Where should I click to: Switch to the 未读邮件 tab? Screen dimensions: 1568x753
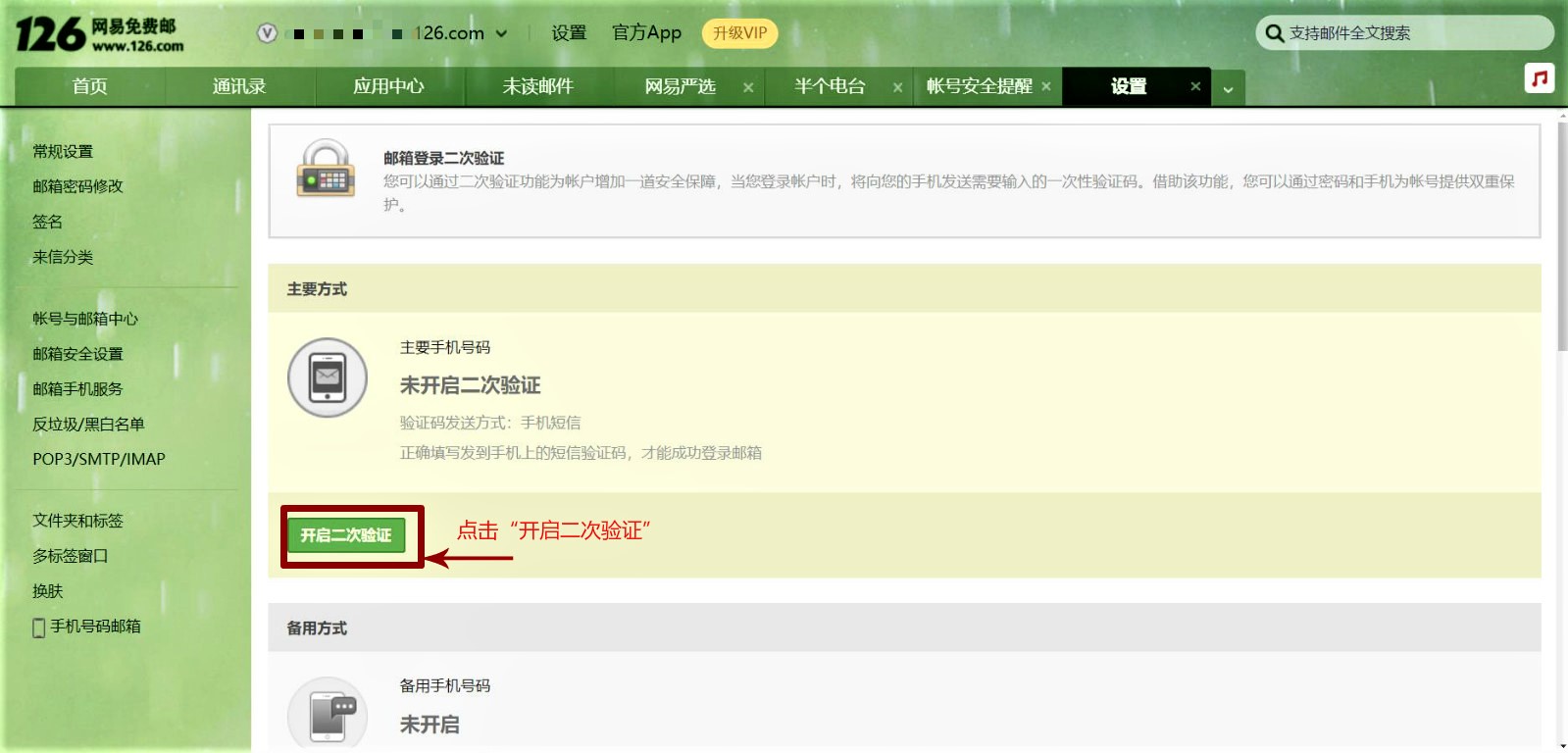(537, 86)
